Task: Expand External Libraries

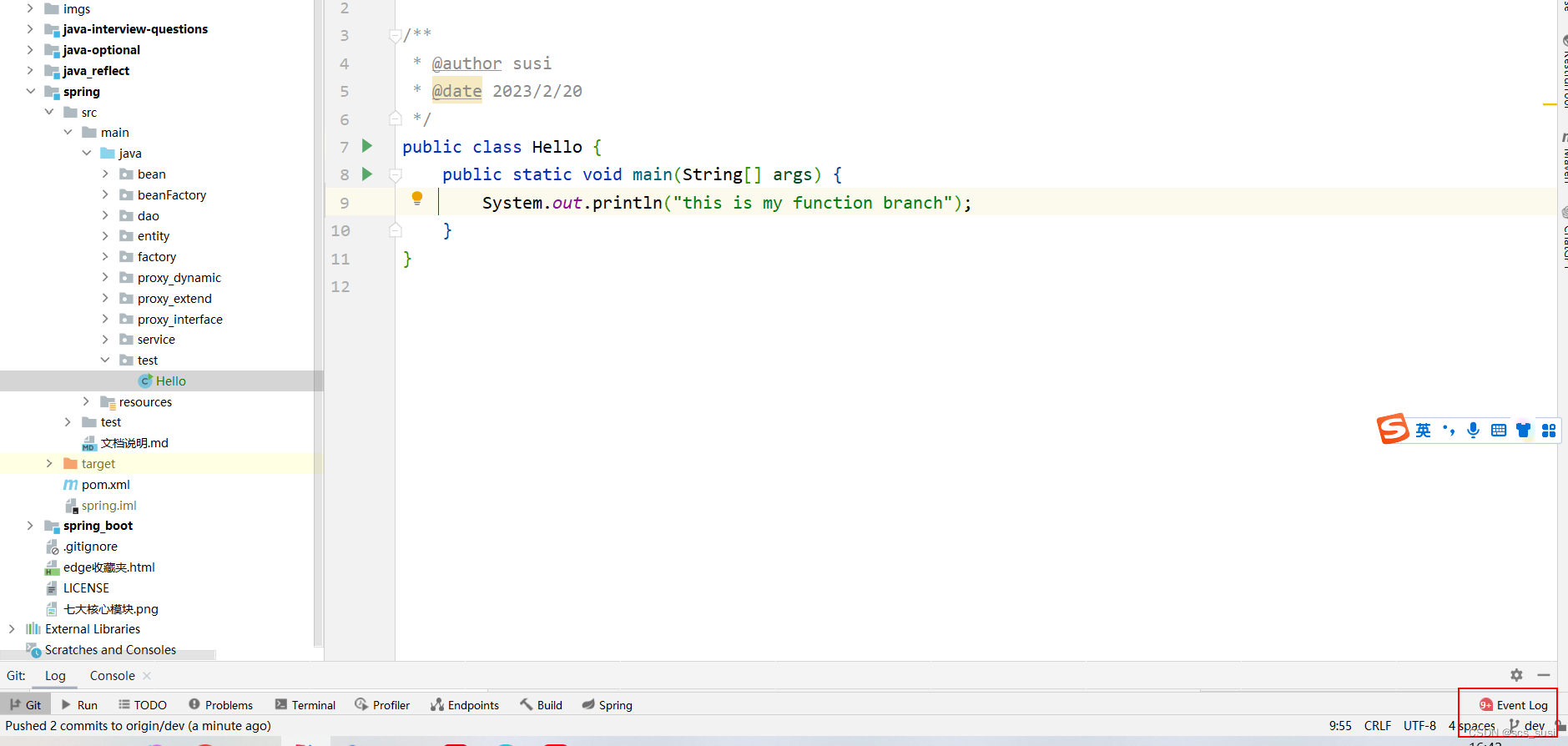Action: tap(12, 629)
